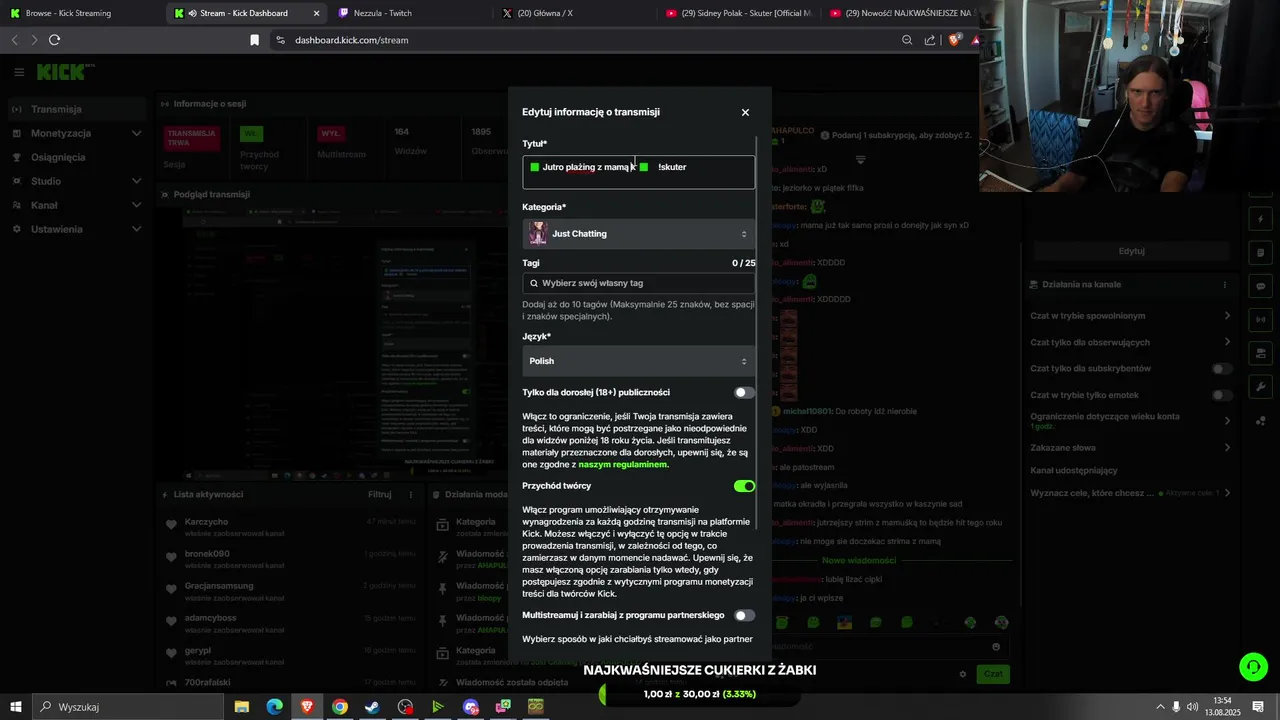Click the share icon in the address bar
The height and width of the screenshot is (720, 1280).
tap(930, 40)
